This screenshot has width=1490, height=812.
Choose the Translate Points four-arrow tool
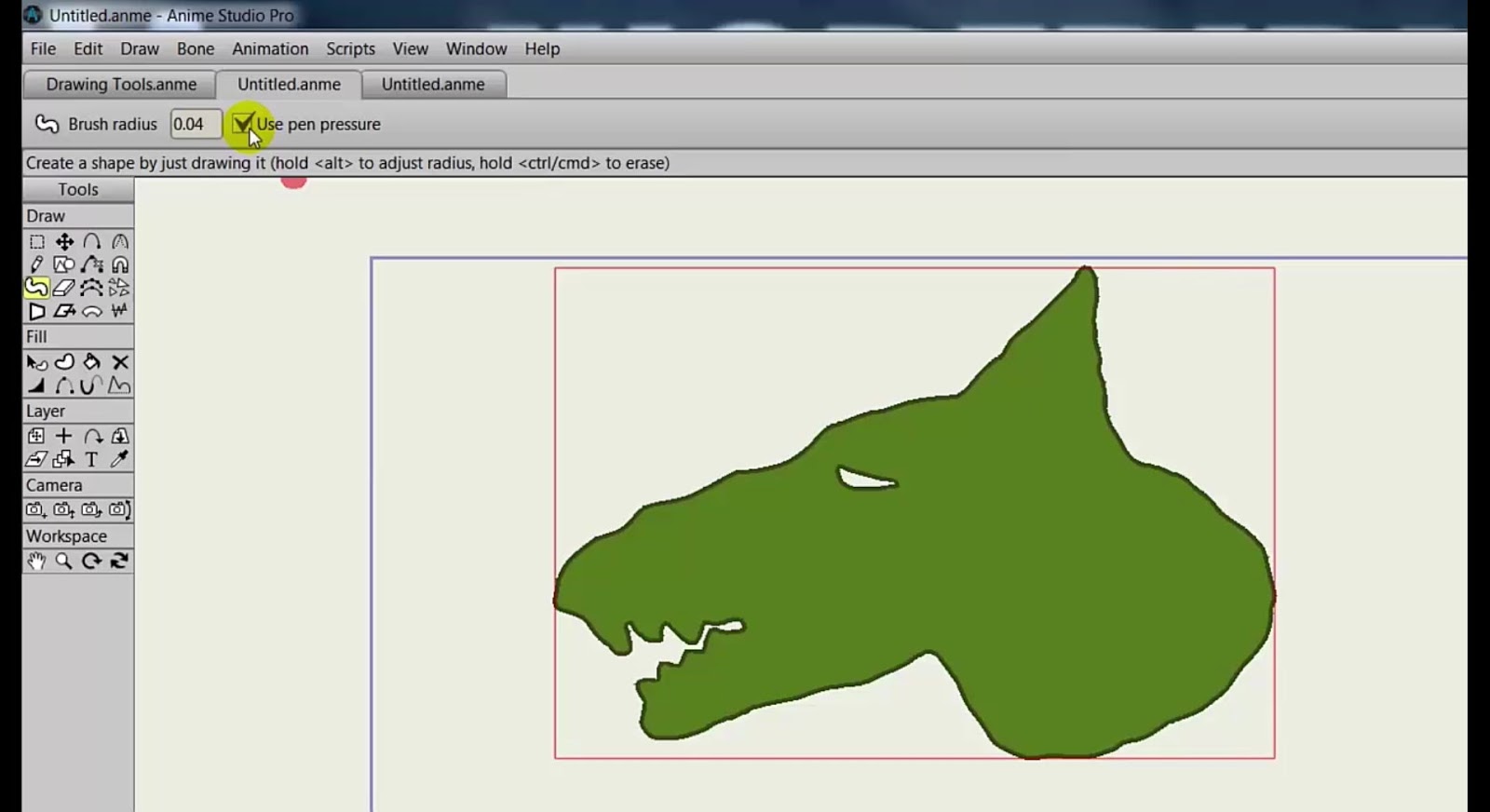[x=64, y=242]
